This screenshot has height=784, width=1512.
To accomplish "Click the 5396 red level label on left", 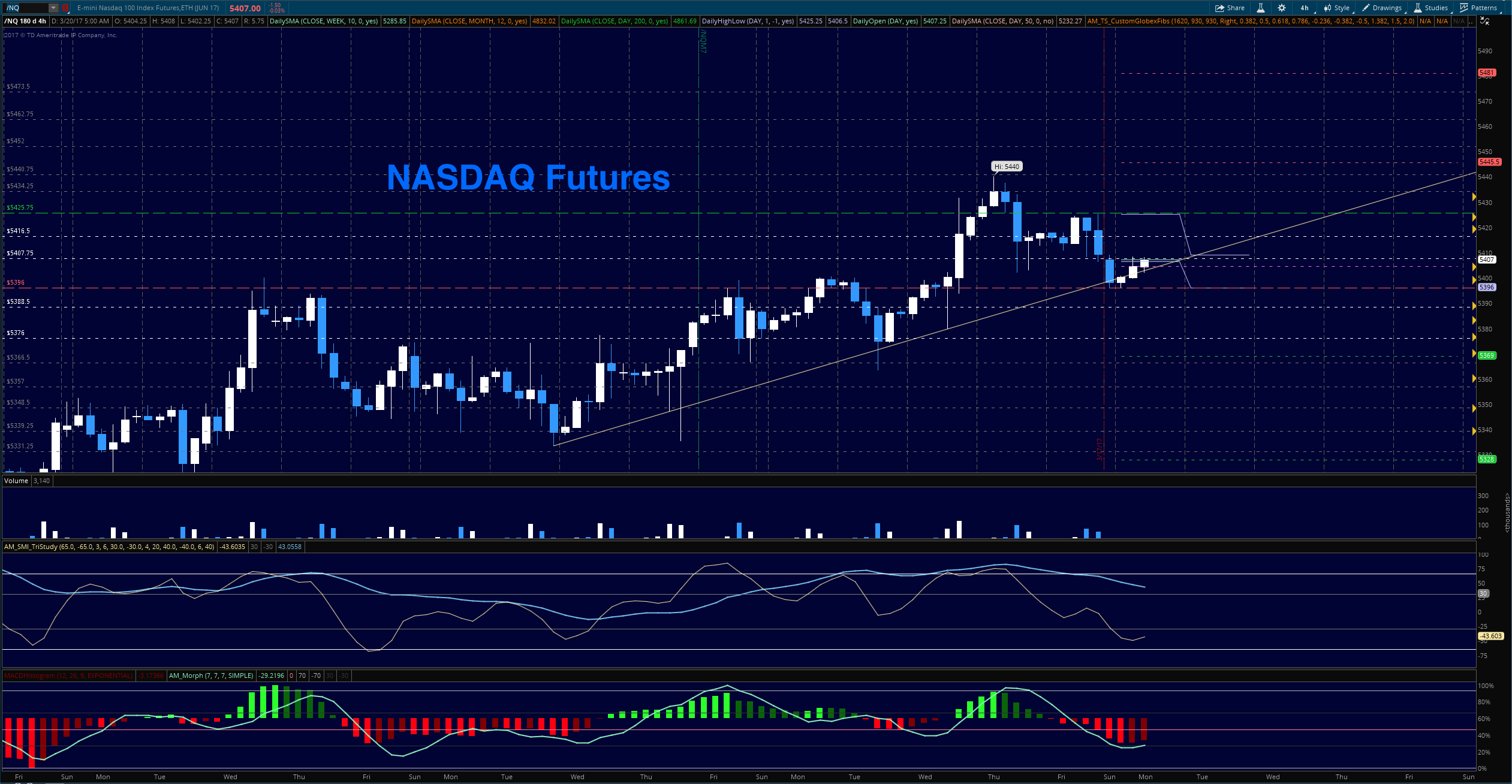I will coord(16,282).
